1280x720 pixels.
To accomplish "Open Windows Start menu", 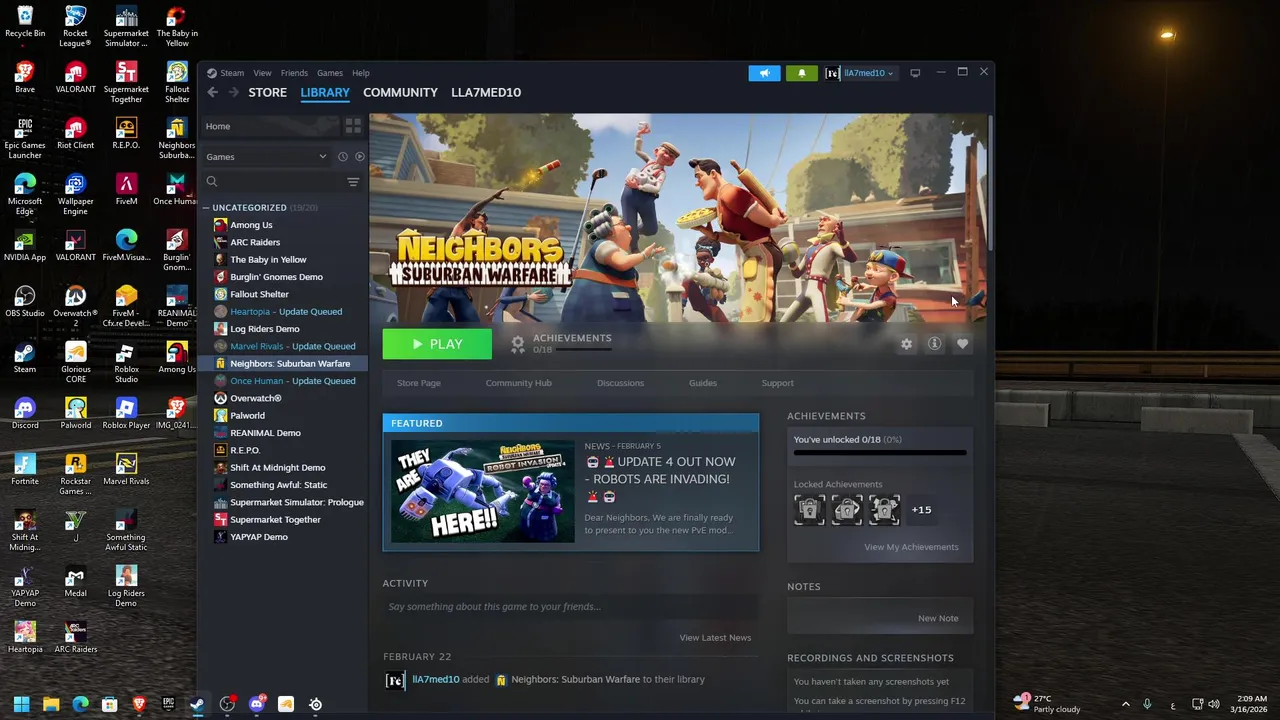I will pyautogui.click(x=22, y=704).
